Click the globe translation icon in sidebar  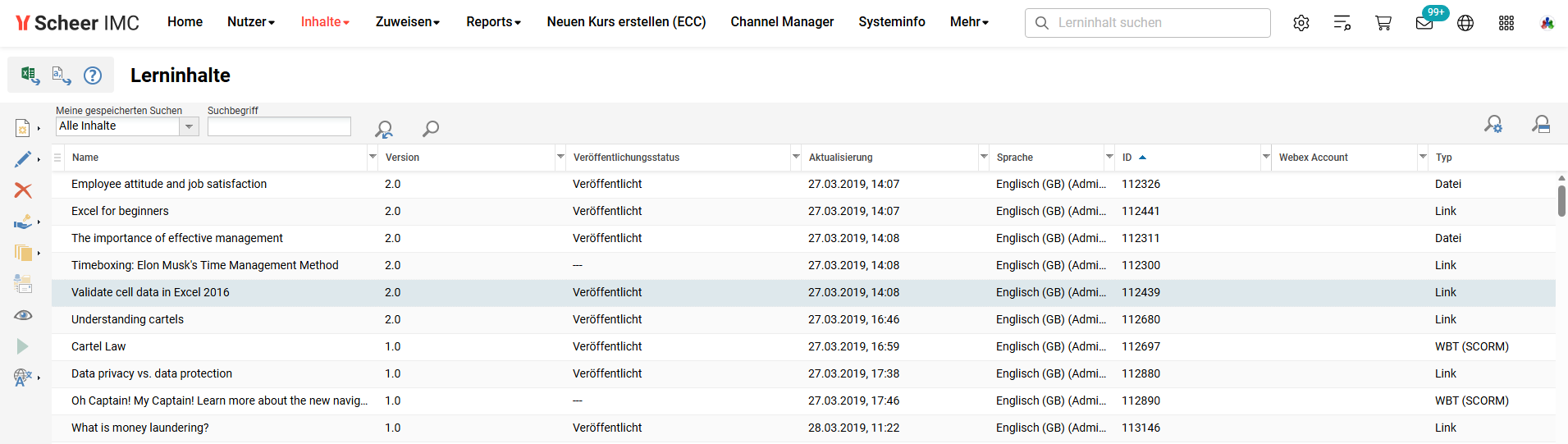click(x=23, y=378)
